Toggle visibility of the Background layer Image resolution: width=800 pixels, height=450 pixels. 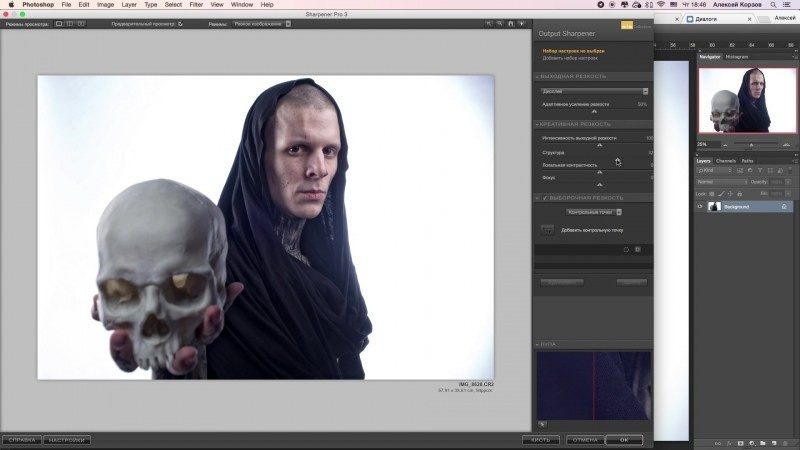click(700, 207)
